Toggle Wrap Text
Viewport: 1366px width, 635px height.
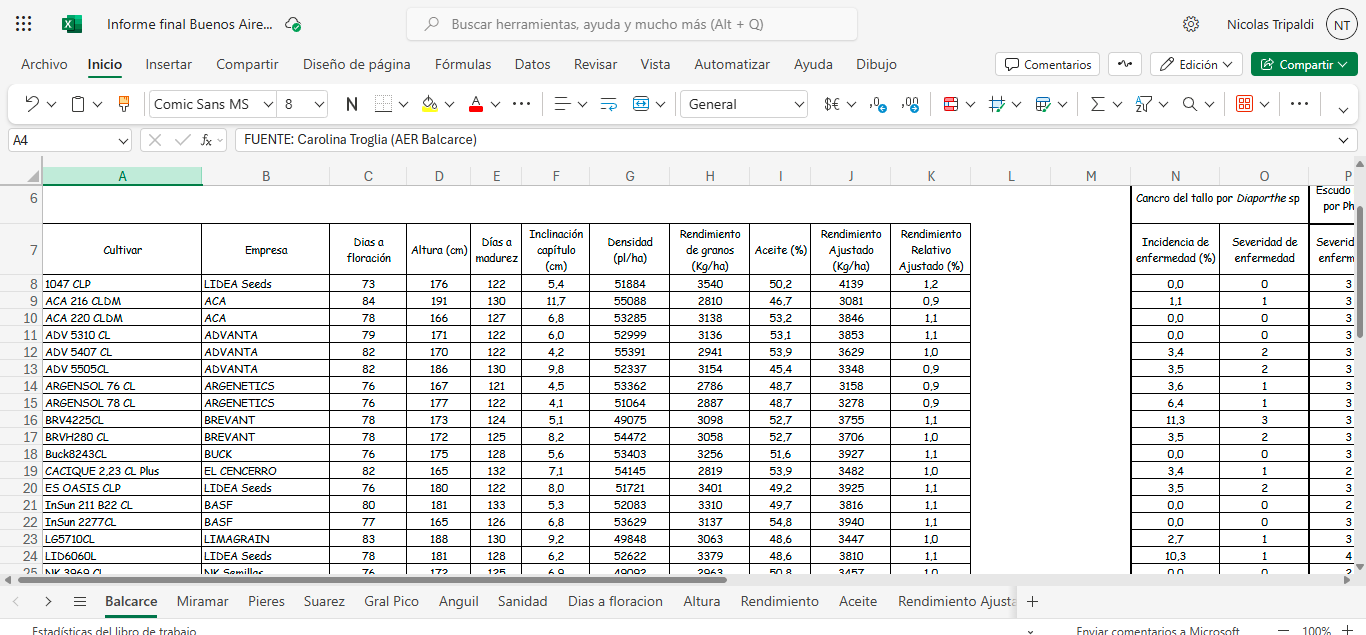[609, 104]
